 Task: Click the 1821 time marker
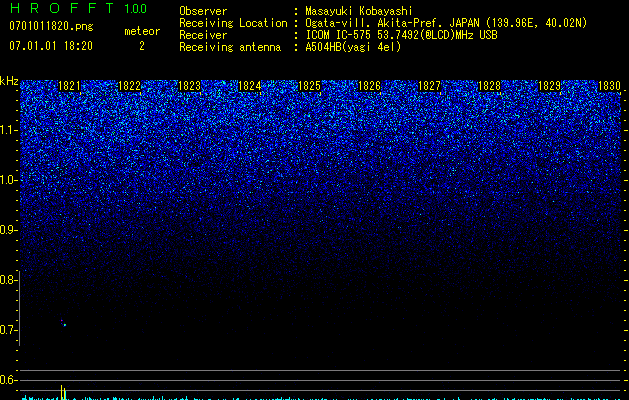[69, 86]
